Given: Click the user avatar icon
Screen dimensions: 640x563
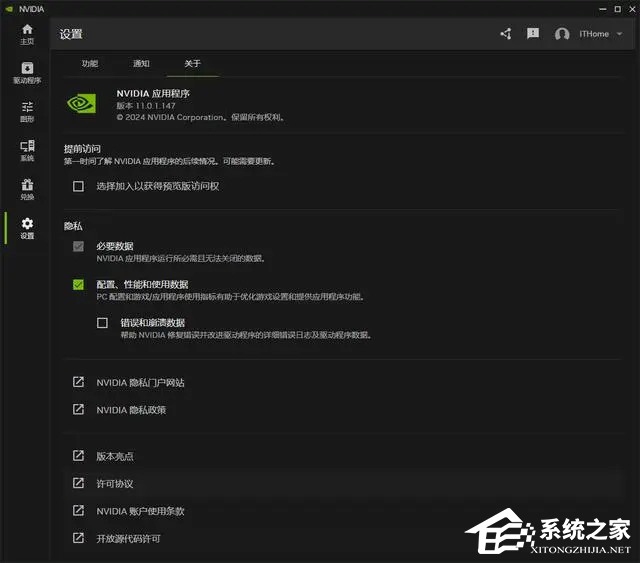Looking at the screenshot, I should 562,34.
